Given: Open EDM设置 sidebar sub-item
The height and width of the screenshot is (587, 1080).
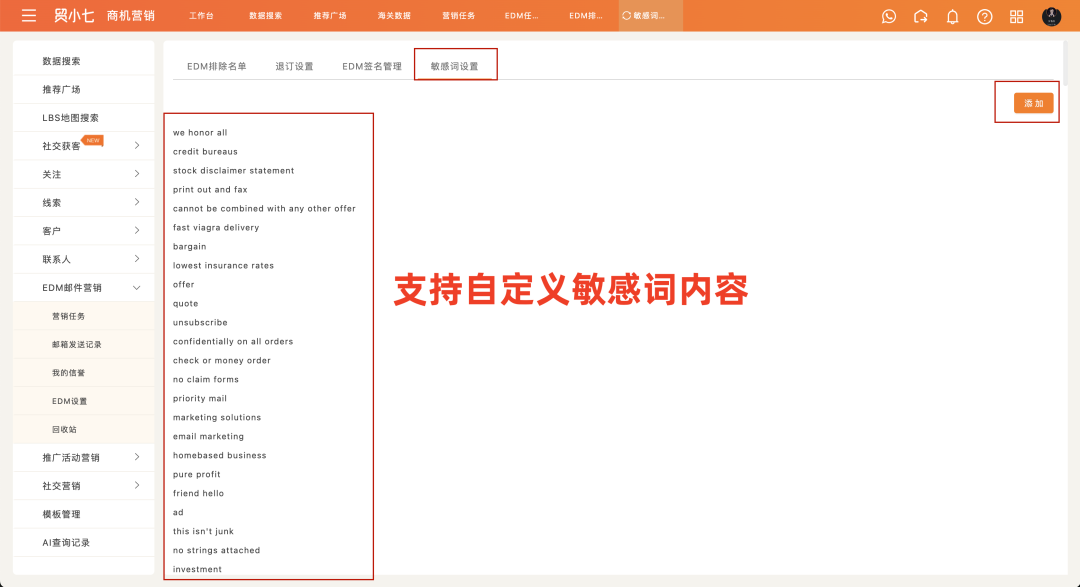Looking at the screenshot, I should [70, 400].
